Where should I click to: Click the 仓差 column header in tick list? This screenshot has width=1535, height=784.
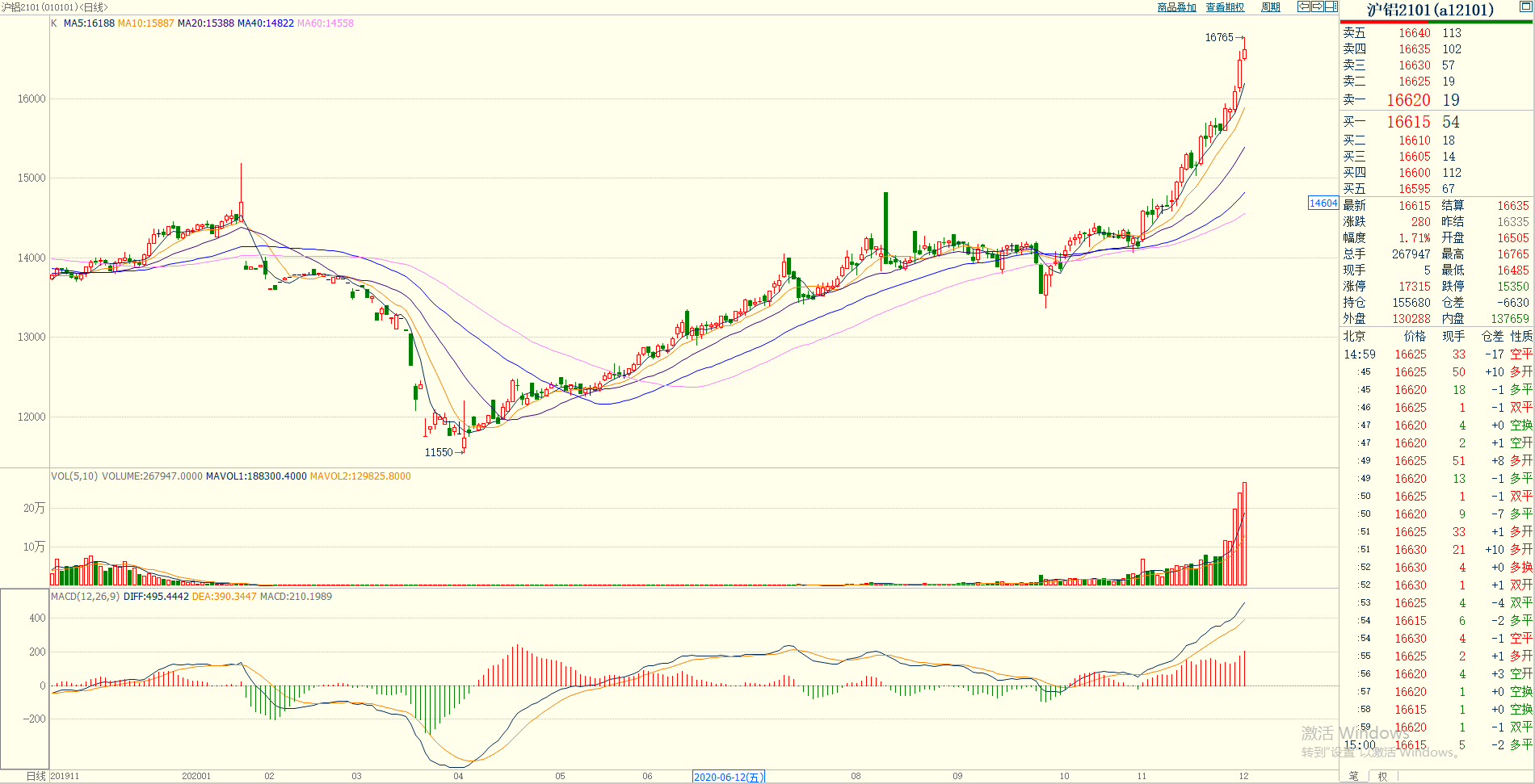coord(1492,336)
